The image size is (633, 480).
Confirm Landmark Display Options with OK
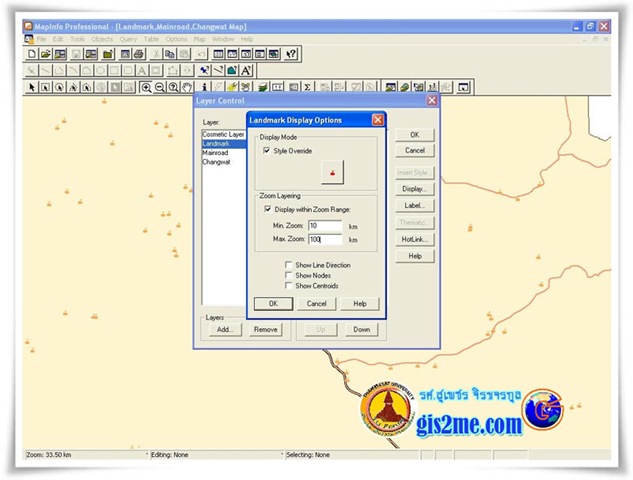(273, 304)
